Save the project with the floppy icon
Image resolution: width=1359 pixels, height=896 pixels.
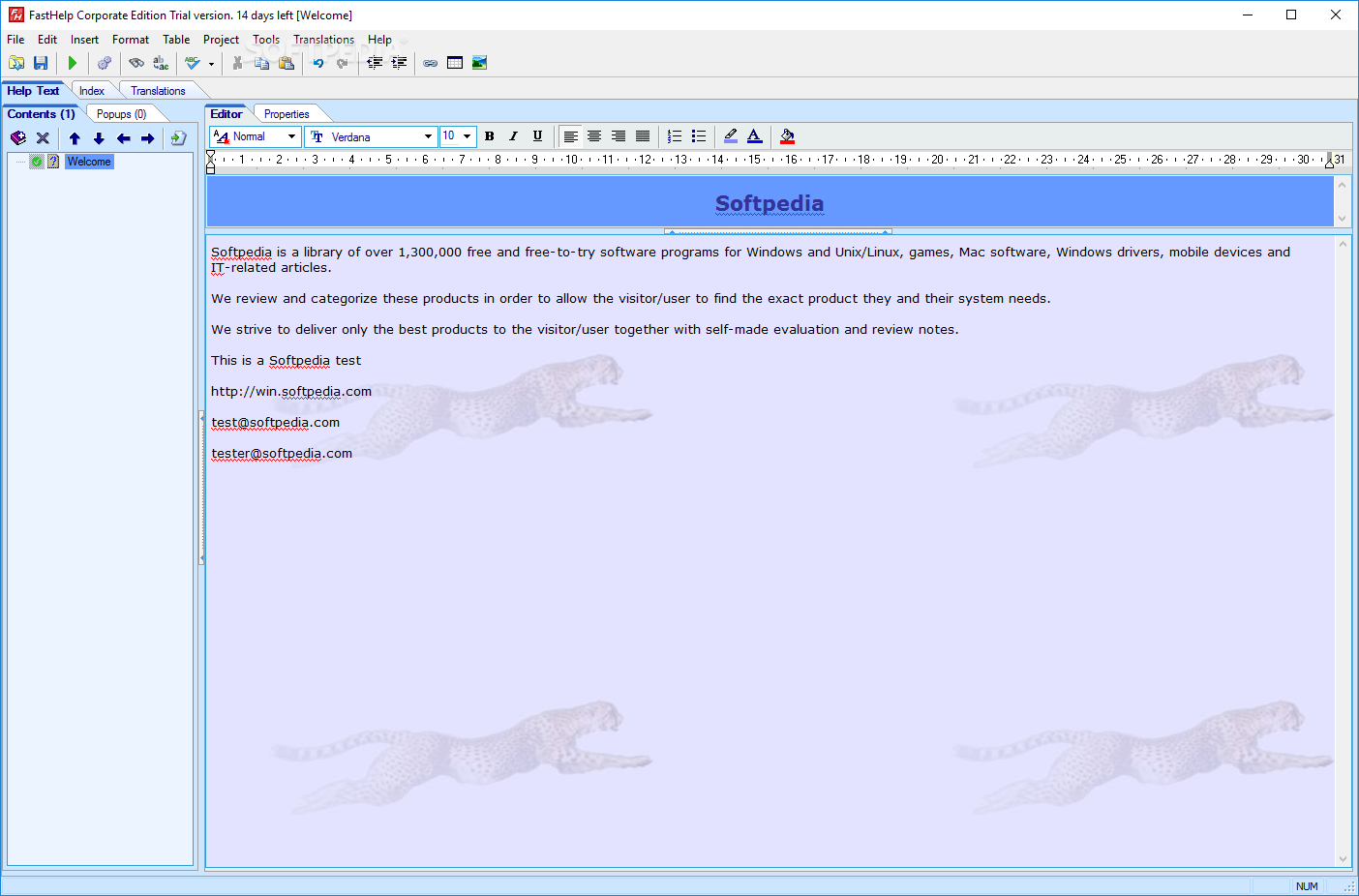[x=41, y=63]
